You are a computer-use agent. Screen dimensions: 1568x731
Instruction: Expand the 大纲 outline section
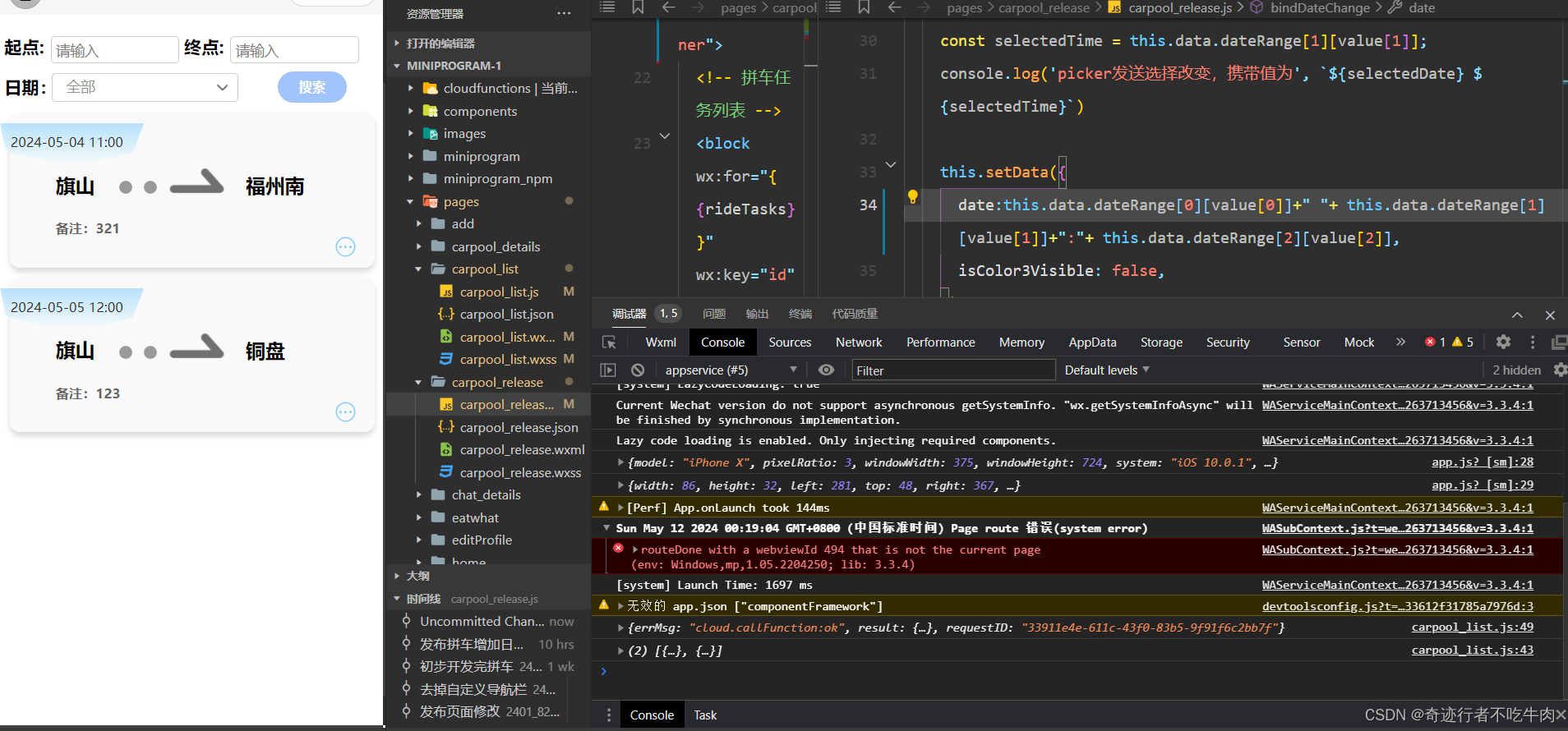tap(417, 576)
